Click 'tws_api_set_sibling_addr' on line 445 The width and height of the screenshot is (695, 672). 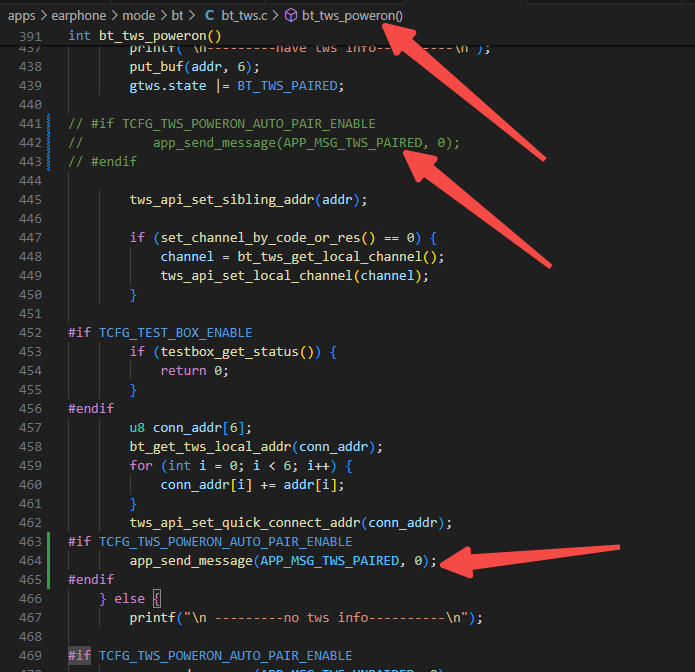point(222,199)
